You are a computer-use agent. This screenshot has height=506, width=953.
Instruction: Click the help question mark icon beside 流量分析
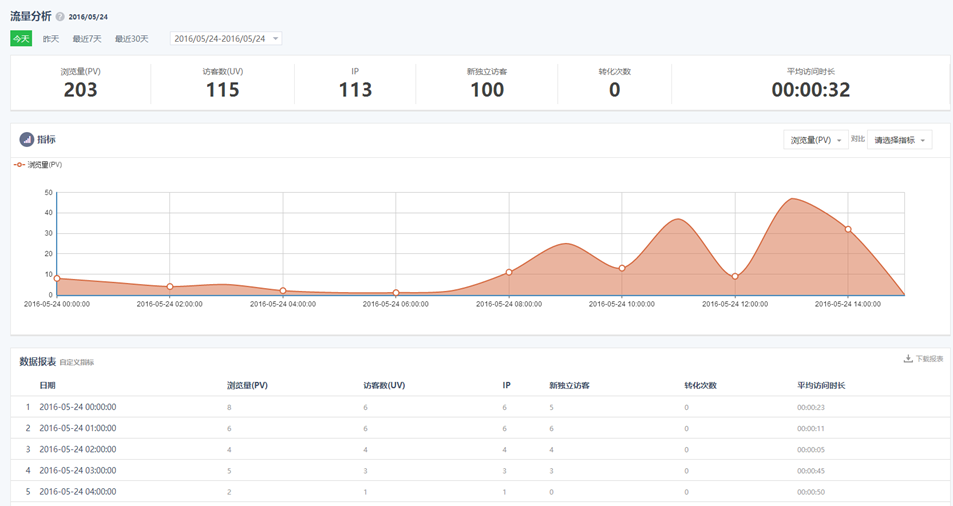pyautogui.click(x=60, y=17)
